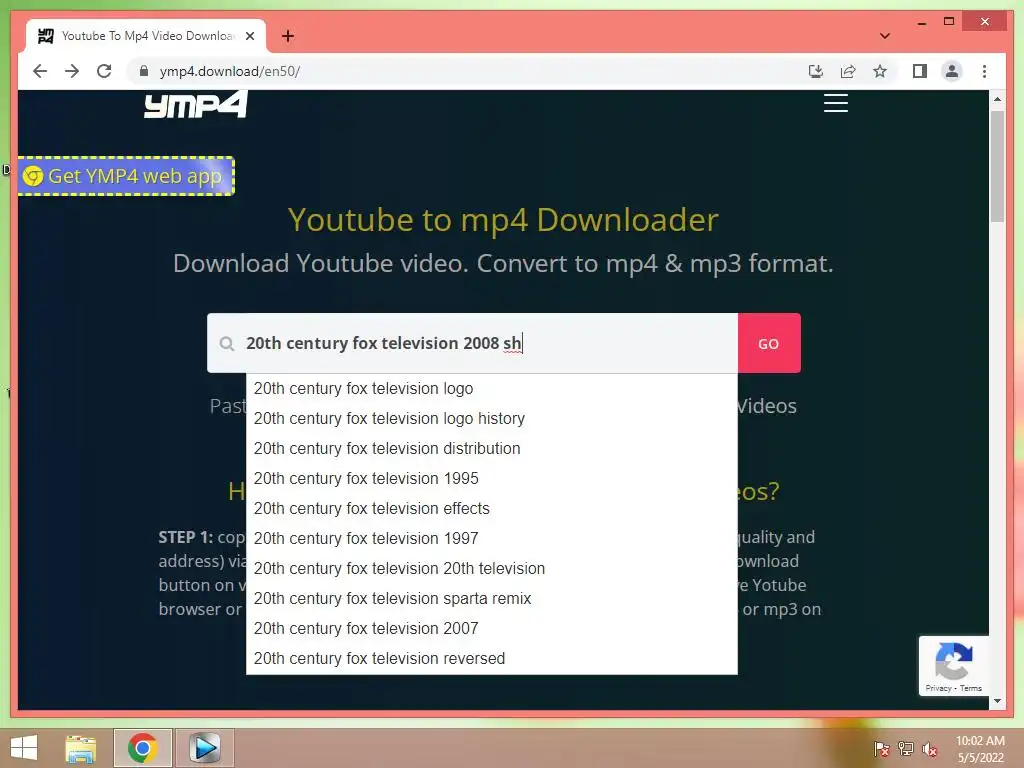Click the magnifier icon in search box
Screen dimensions: 1024x768
click(x=227, y=344)
